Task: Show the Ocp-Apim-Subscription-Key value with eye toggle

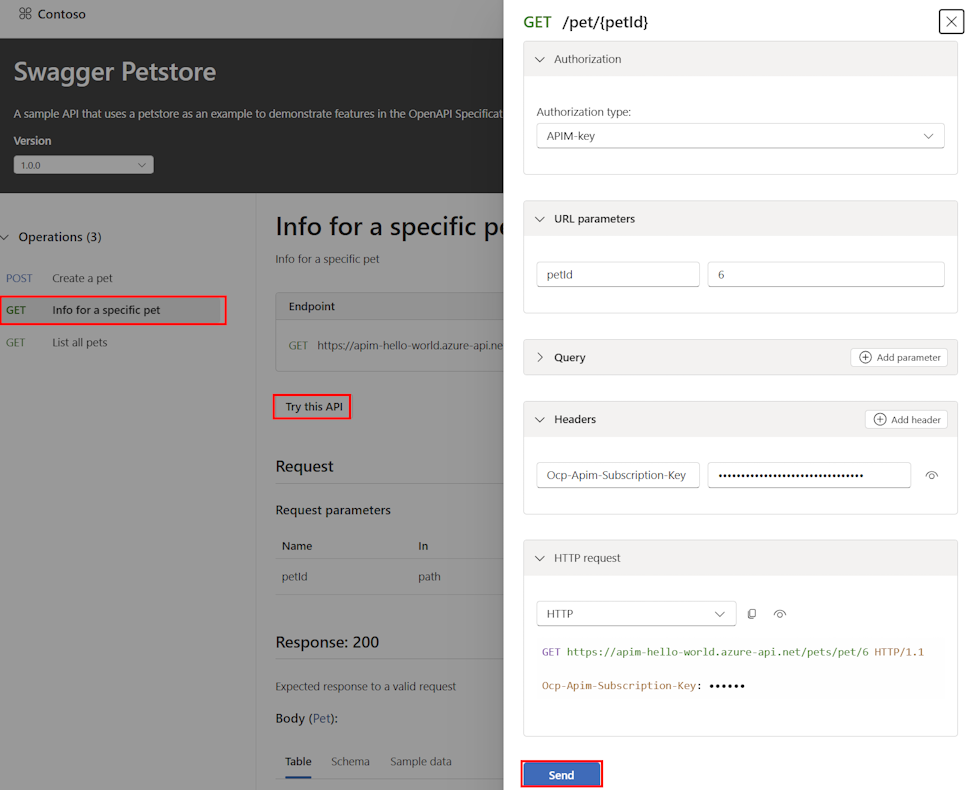Action: point(931,475)
